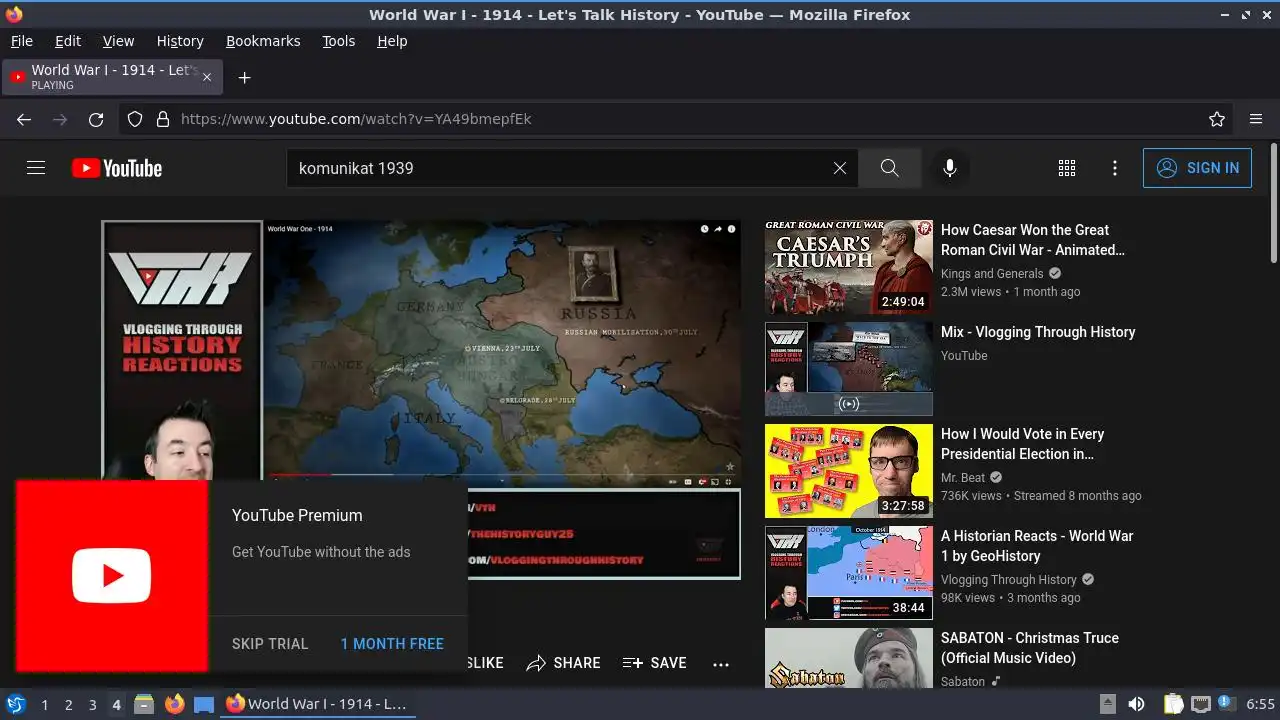Open the Tools menu
1280x720 pixels.
click(x=338, y=41)
